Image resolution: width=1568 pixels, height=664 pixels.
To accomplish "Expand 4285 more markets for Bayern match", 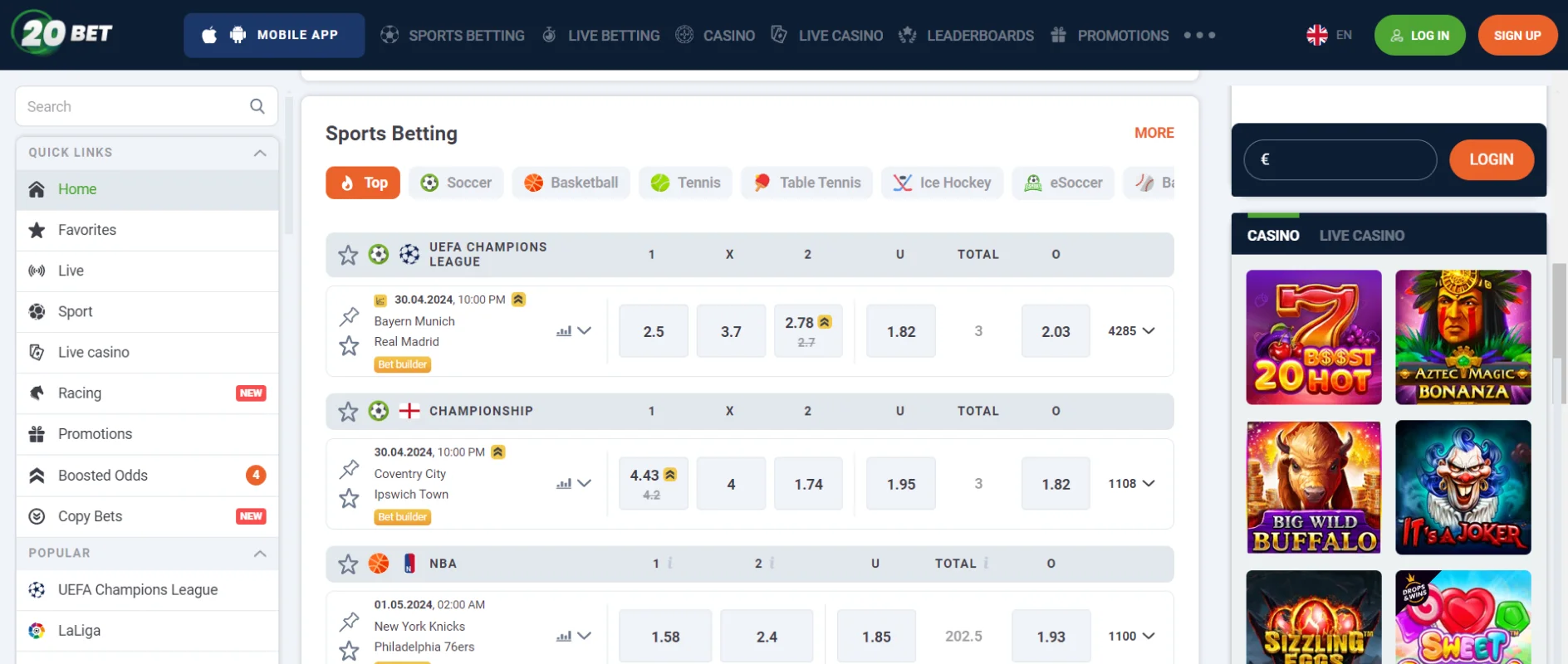I will coord(1131,330).
